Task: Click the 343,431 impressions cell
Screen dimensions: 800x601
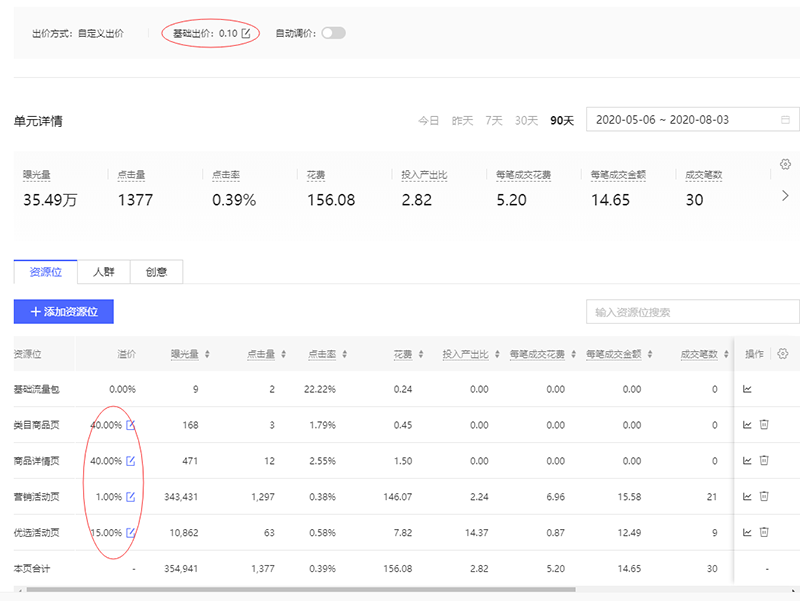Action: 181,497
